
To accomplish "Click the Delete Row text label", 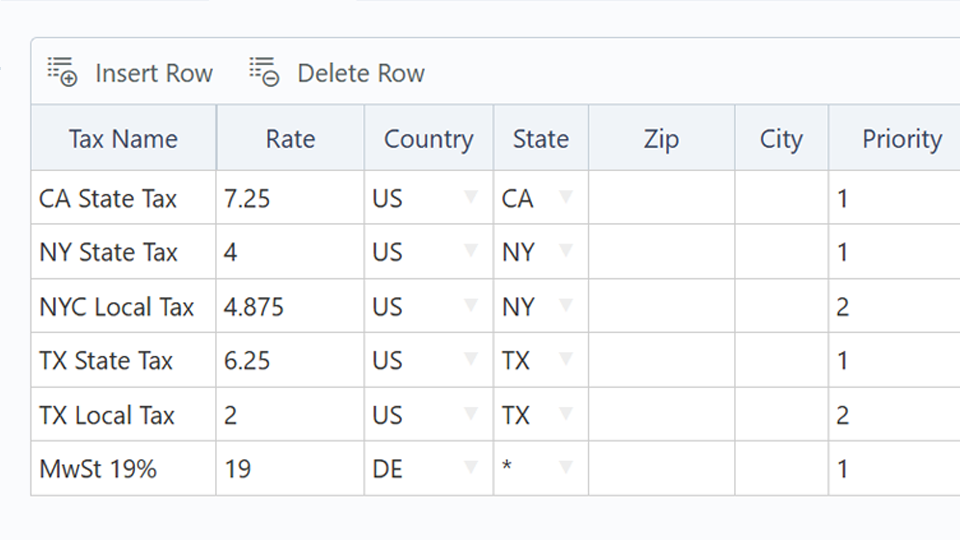I will [361, 73].
